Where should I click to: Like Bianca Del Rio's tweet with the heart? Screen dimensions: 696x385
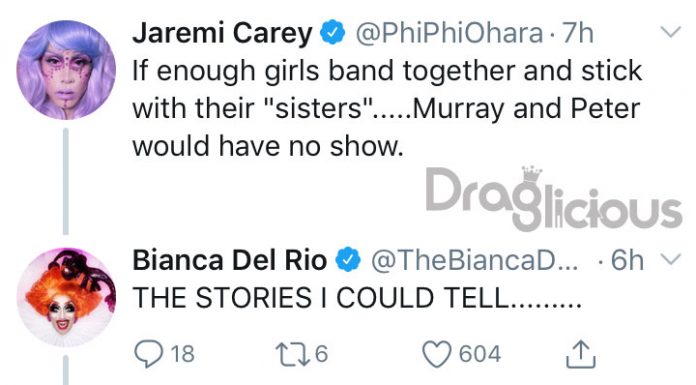point(437,354)
